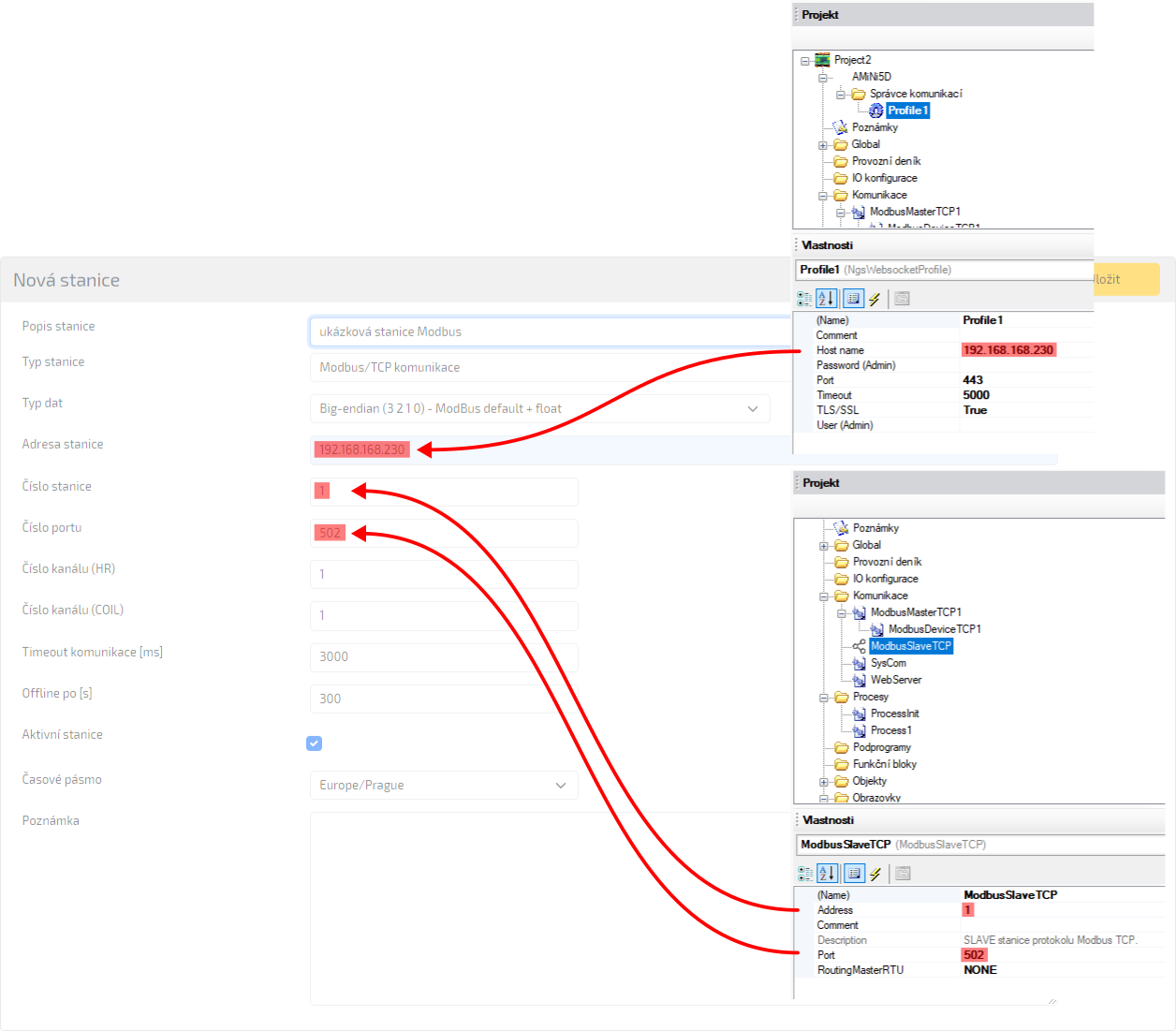Collapse the Procesy folder node
1176x1031 pixels.
[x=824, y=698]
